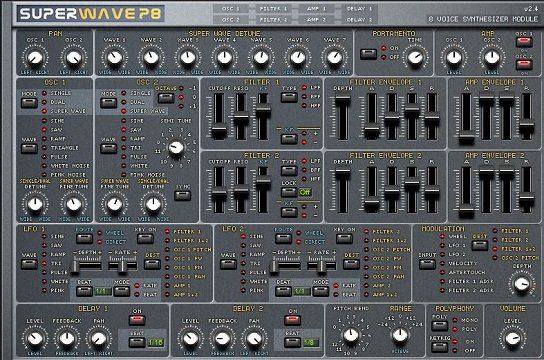Click the Filter 1 Type button
This screenshot has height=360, width=544.
(289, 97)
